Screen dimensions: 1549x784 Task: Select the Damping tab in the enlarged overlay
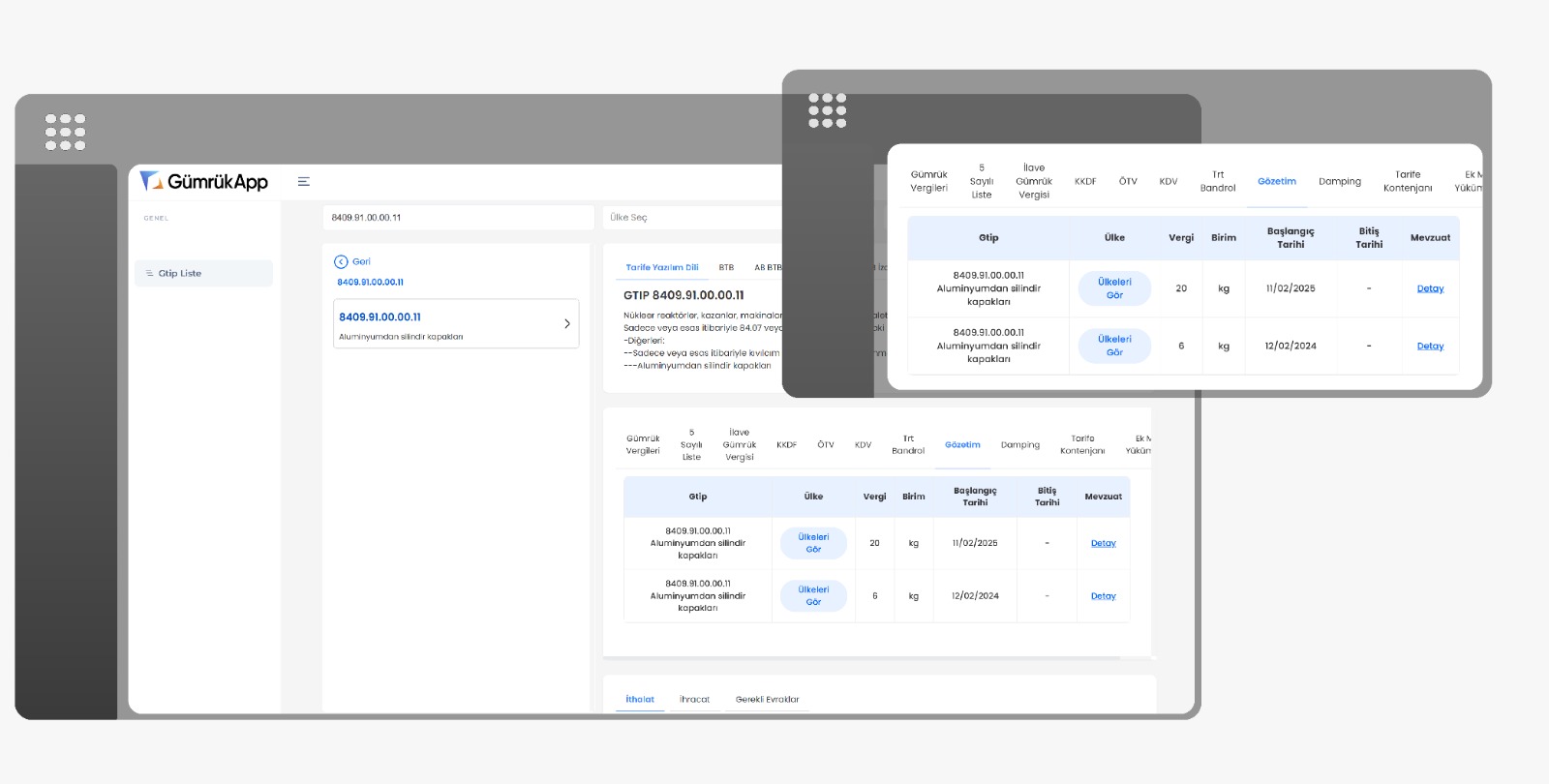pyautogui.click(x=1339, y=182)
